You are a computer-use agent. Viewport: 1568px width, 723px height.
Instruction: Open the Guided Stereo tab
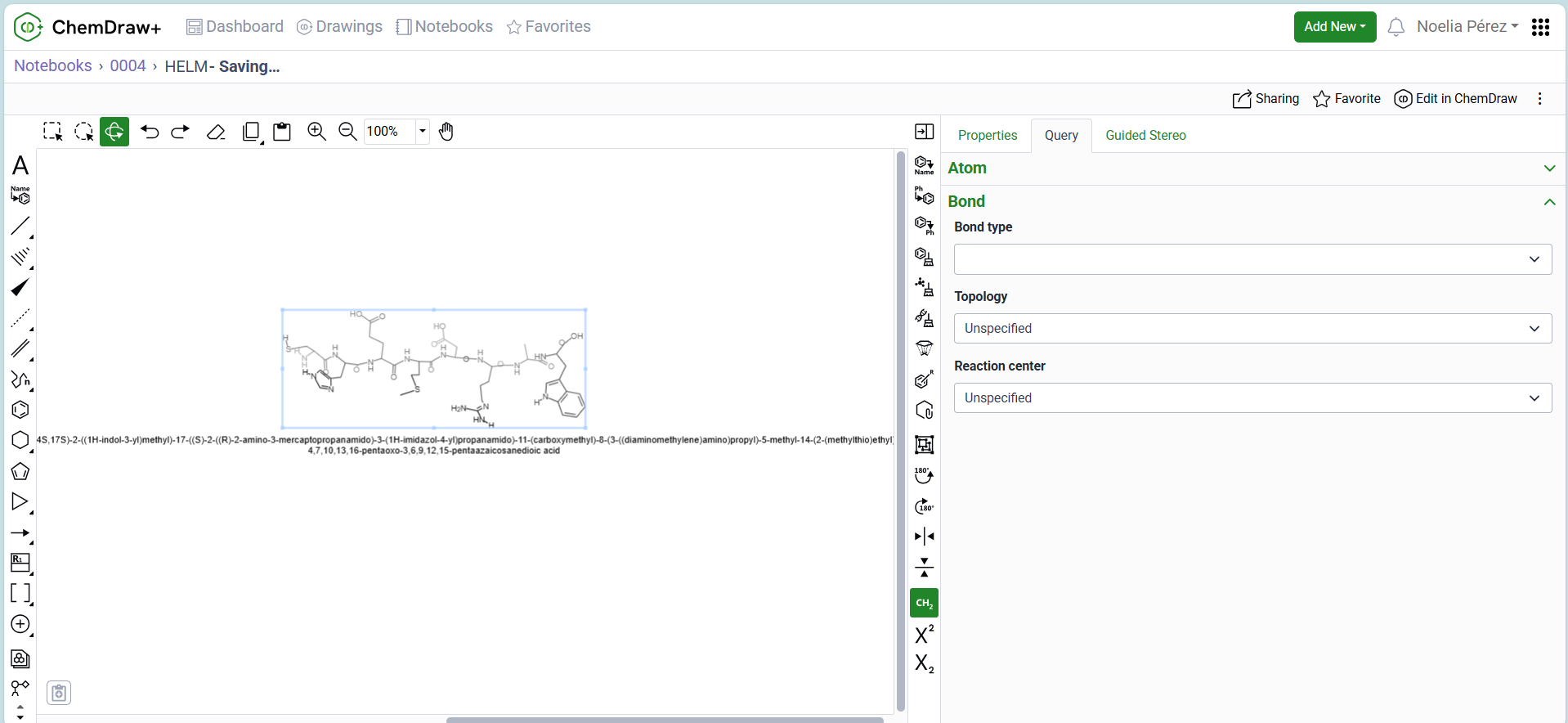pyautogui.click(x=1145, y=136)
